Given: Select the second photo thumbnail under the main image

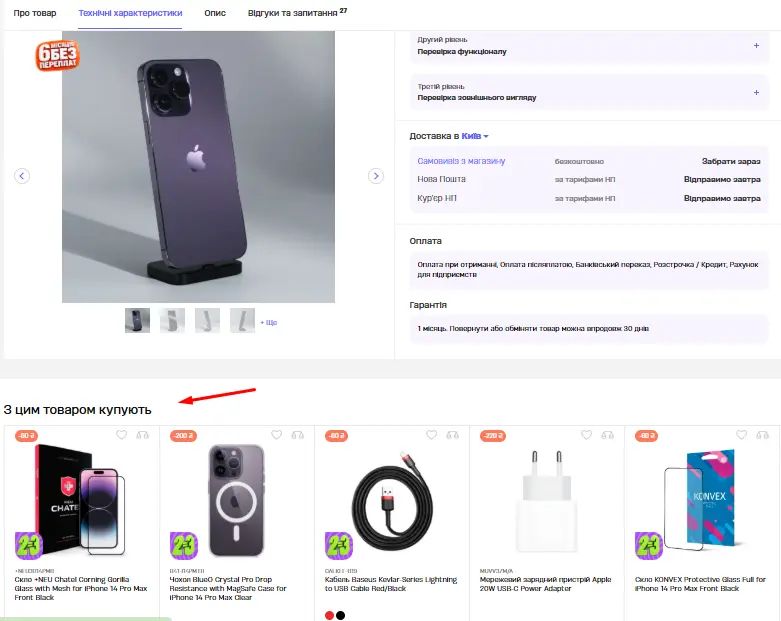Looking at the screenshot, I should 172,320.
